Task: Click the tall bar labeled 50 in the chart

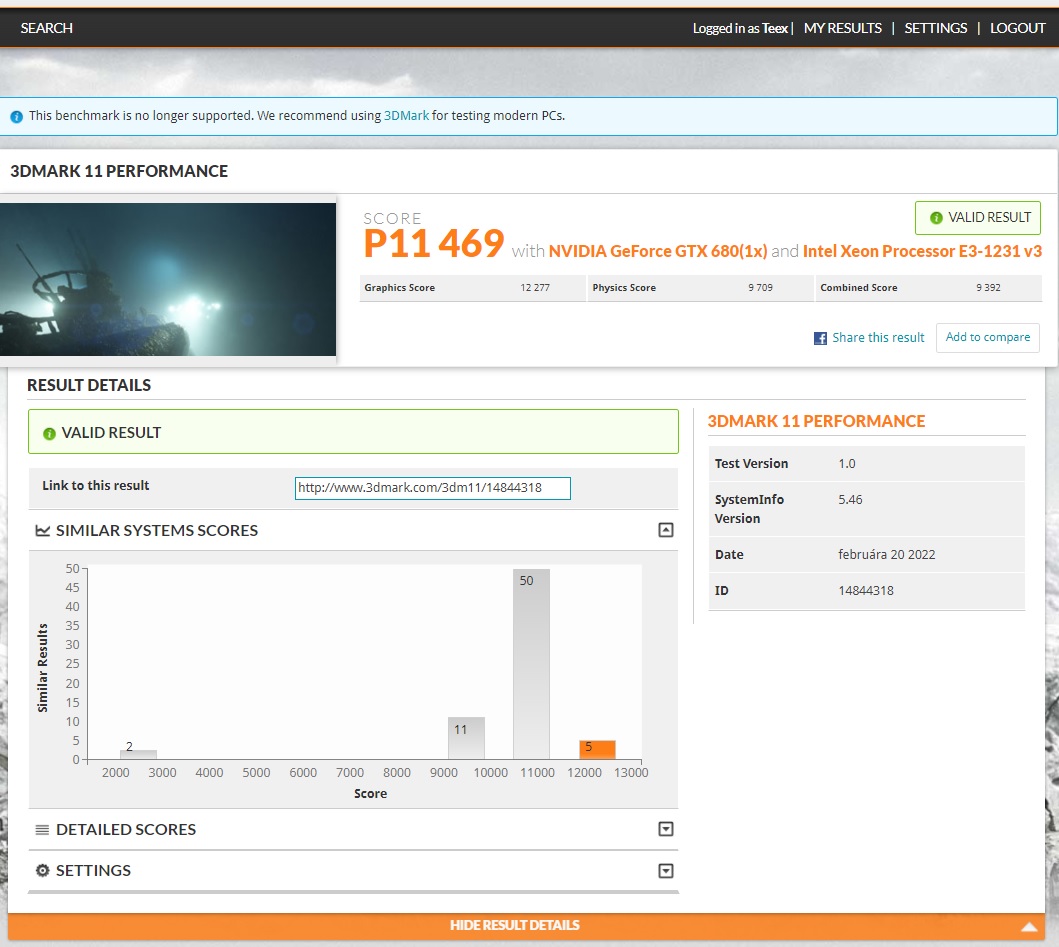Action: pyautogui.click(x=532, y=664)
